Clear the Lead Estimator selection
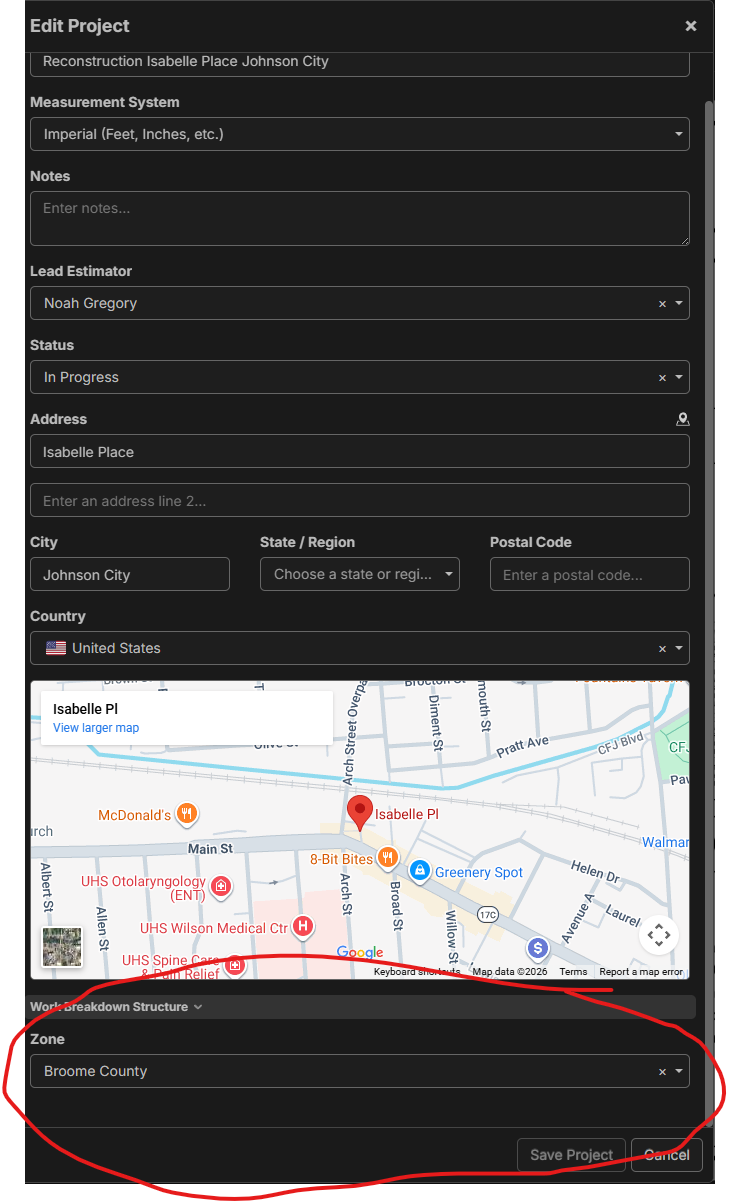Screen dimensions: 732x1202 (662, 304)
